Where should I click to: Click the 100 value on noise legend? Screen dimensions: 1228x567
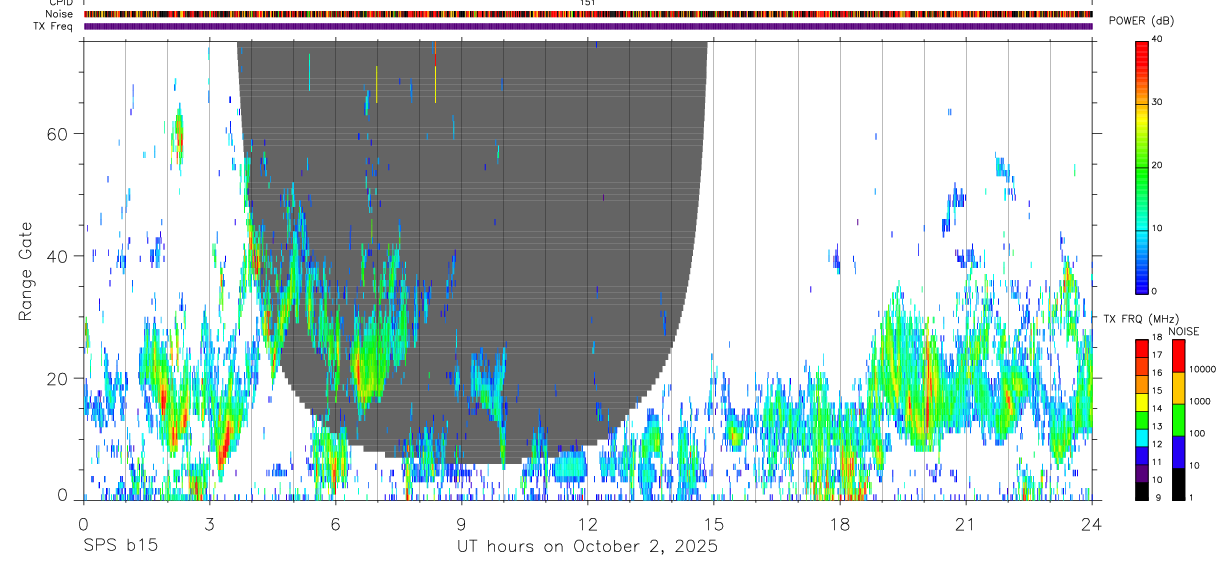point(1196,433)
